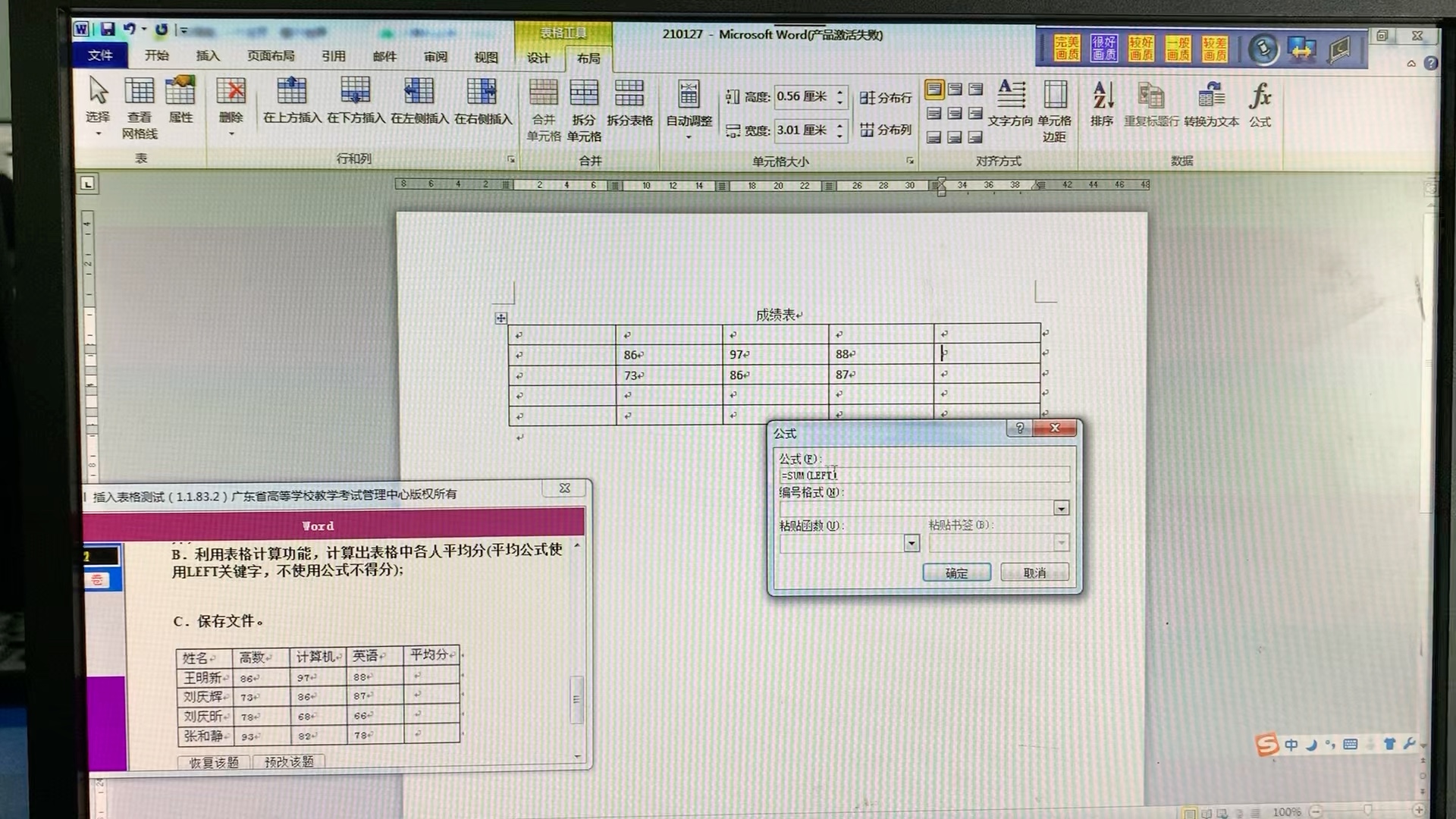
Task: Open table Properties (属性)
Action: pos(180,100)
